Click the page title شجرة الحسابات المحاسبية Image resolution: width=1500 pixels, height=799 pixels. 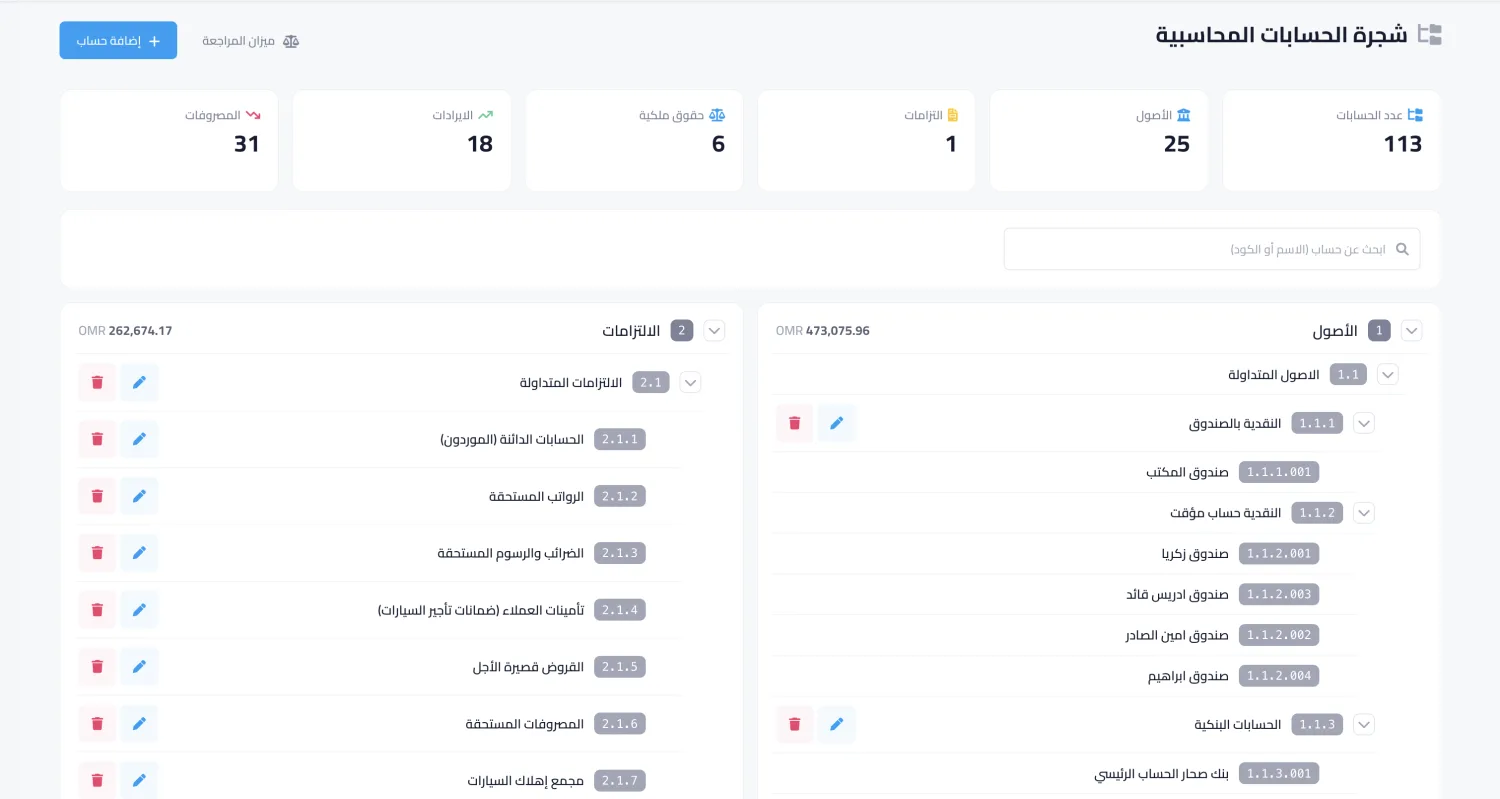tap(1282, 35)
